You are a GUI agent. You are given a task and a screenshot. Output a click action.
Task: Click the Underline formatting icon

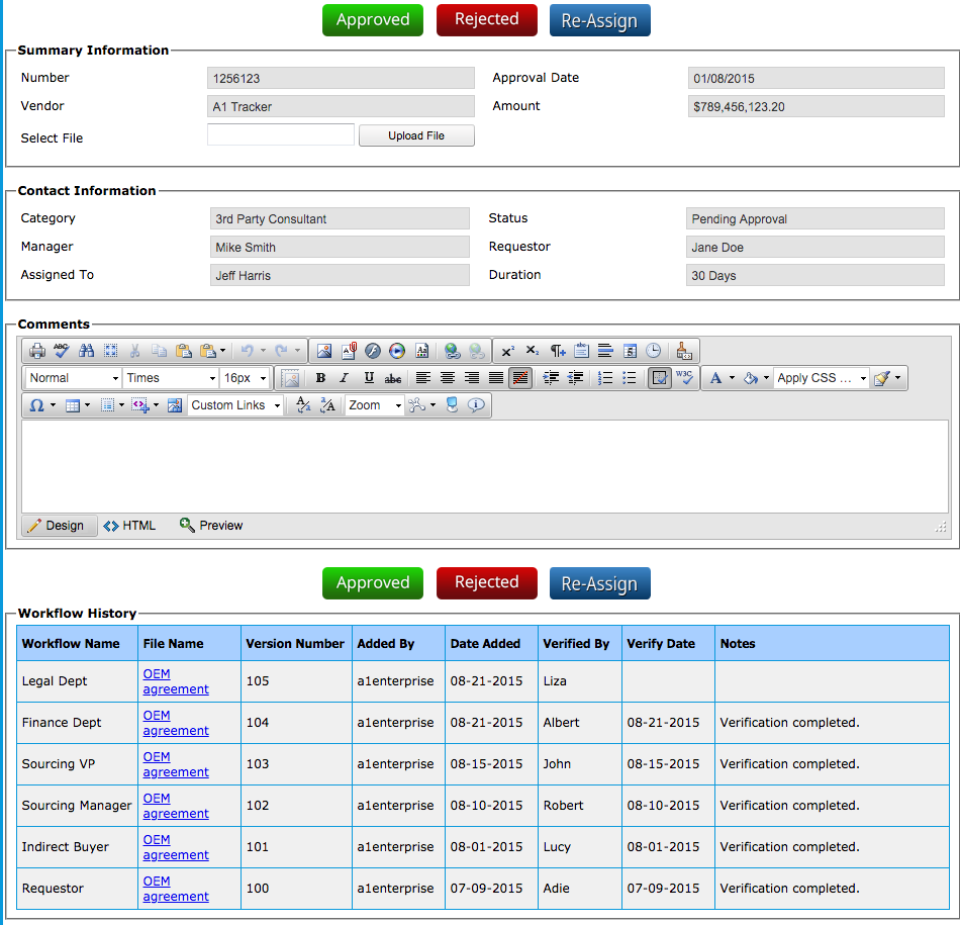369,378
